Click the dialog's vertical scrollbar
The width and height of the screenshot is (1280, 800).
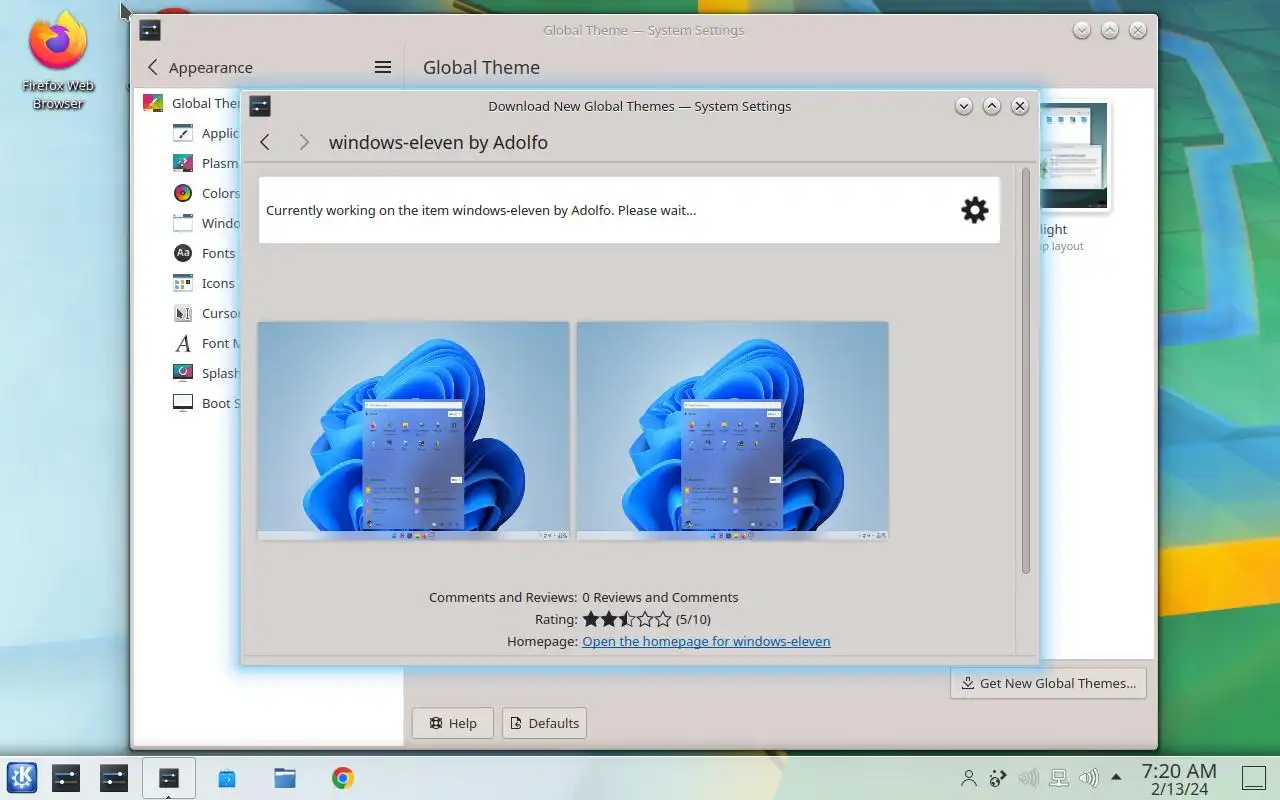point(1025,371)
